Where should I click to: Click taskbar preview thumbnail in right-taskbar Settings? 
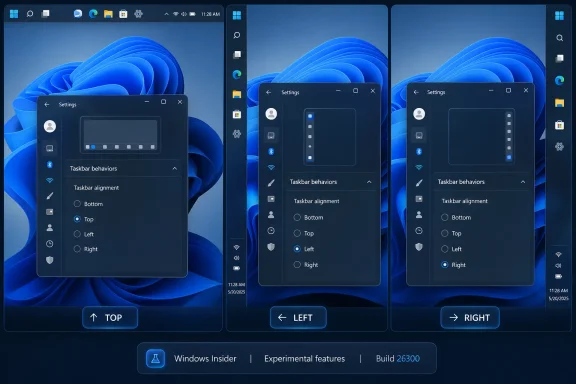click(x=481, y=137)
